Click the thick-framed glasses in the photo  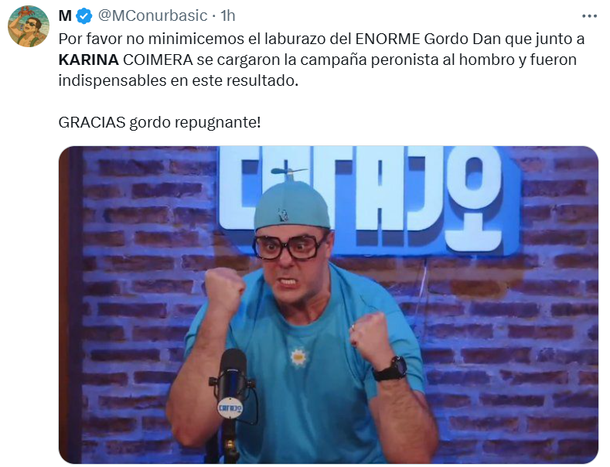click(289, 247)
